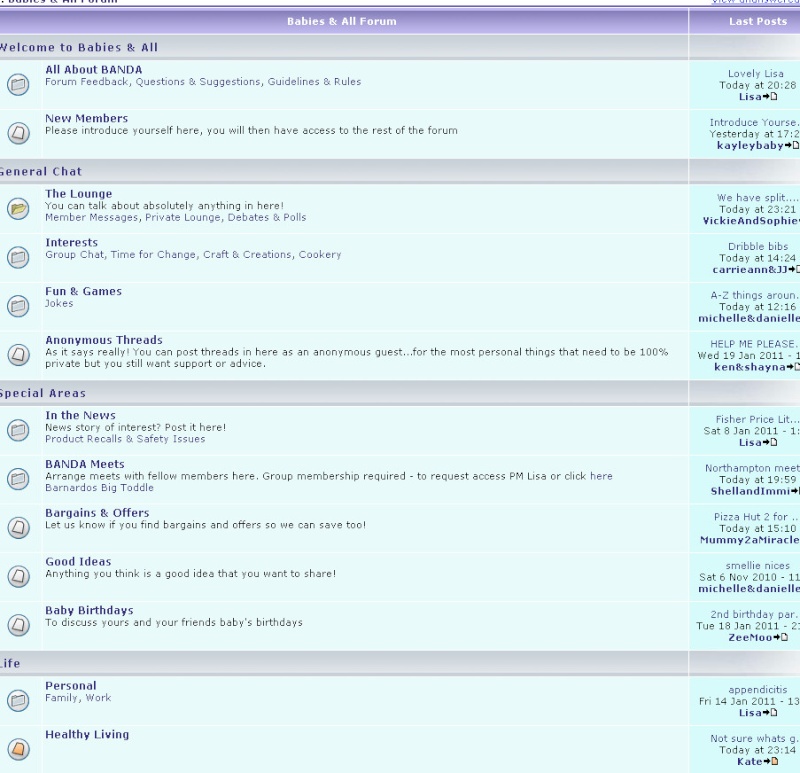Open the Forum Feedback subforum

[86, 82]
